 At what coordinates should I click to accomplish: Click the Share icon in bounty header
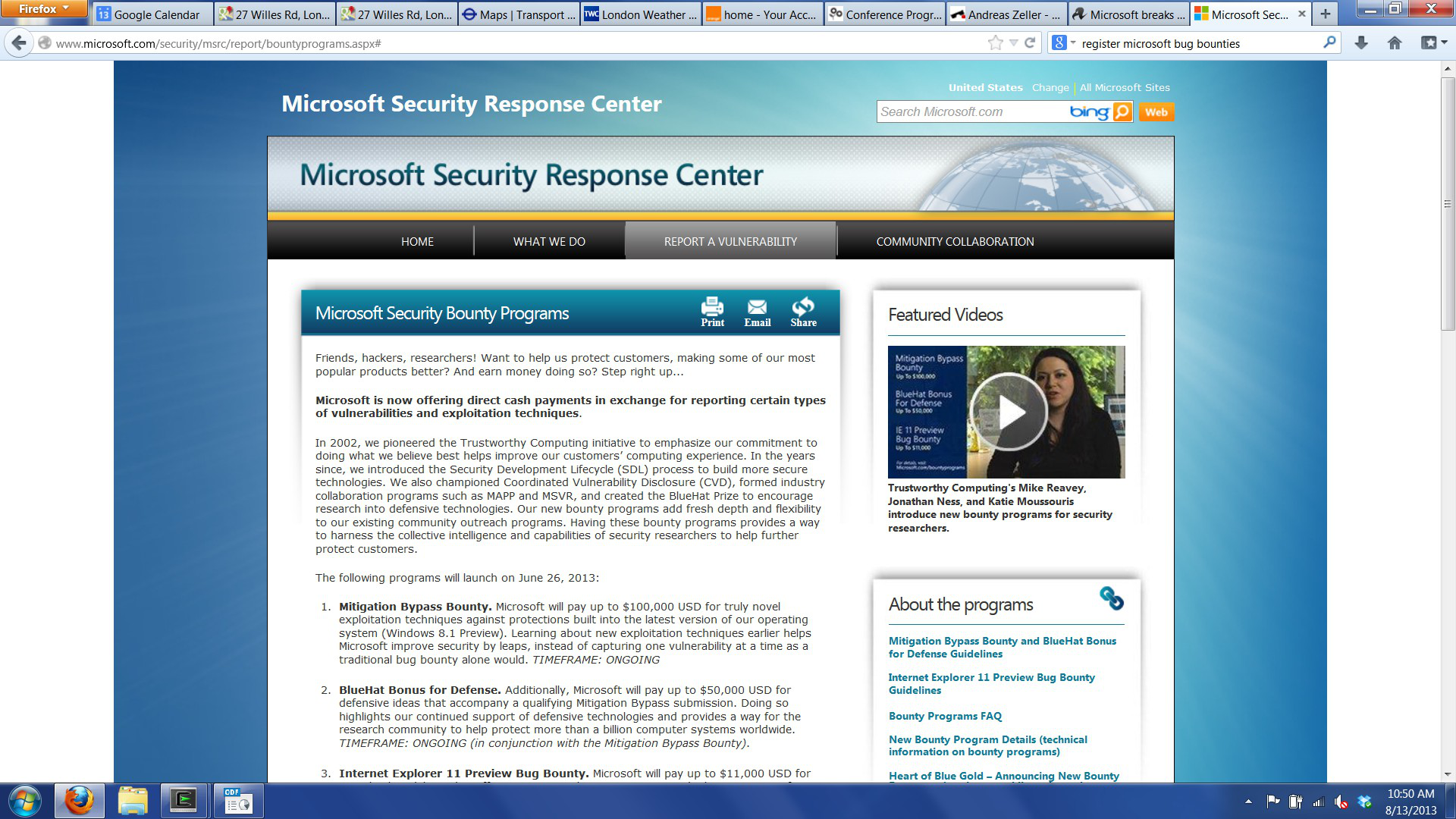(x=803, y=307)
